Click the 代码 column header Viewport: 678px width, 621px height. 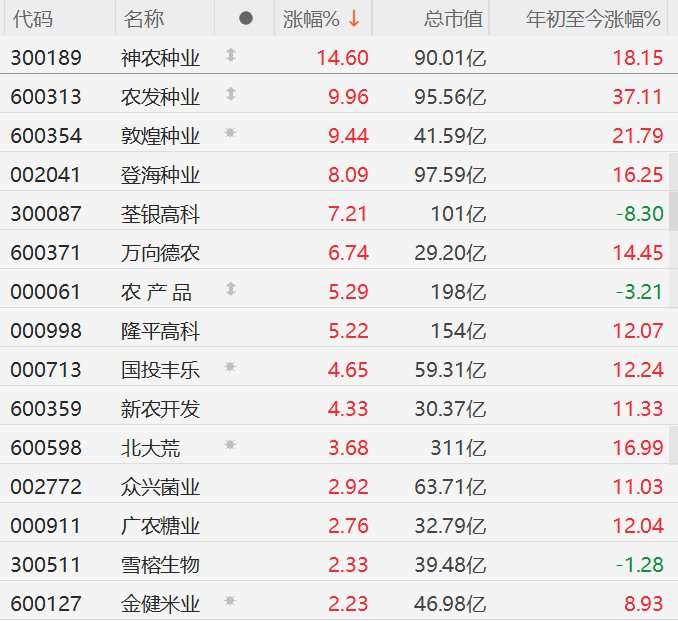pyautogui.click(x=33, y=19)
